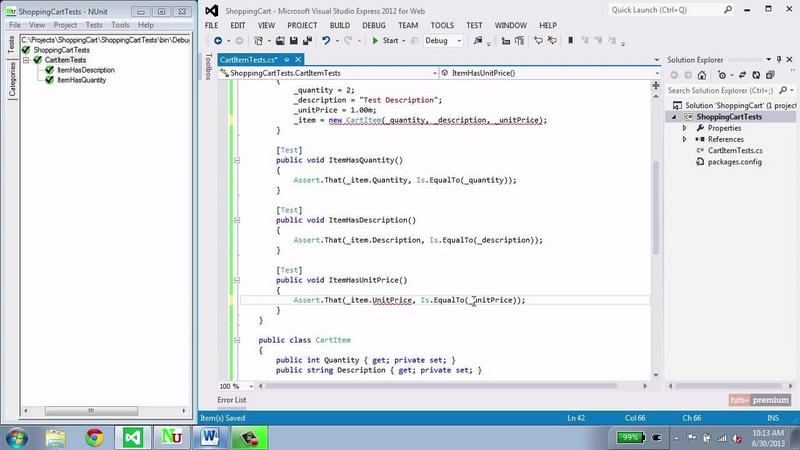Select ShoppingCartTests root in NUnit tree
The height and width of the screenshot is (450, 800).
61,50
